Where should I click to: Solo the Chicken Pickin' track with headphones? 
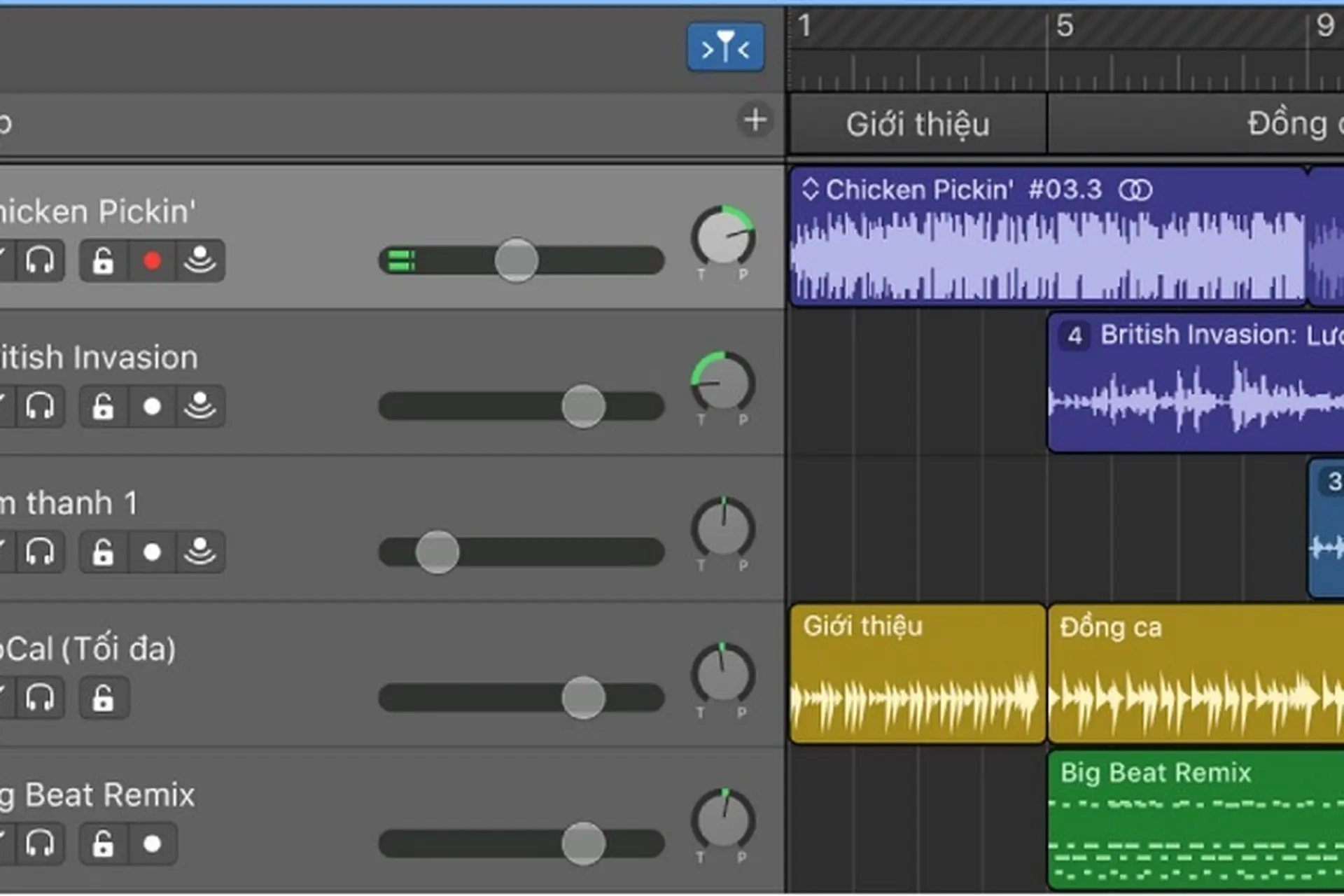39,260
